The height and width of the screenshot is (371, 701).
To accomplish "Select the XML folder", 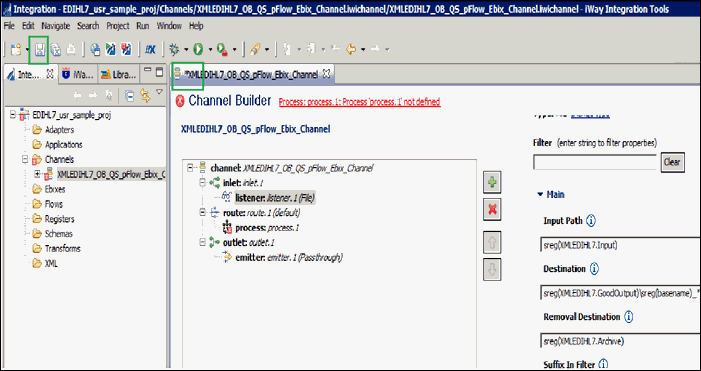I will pos(51,264).
